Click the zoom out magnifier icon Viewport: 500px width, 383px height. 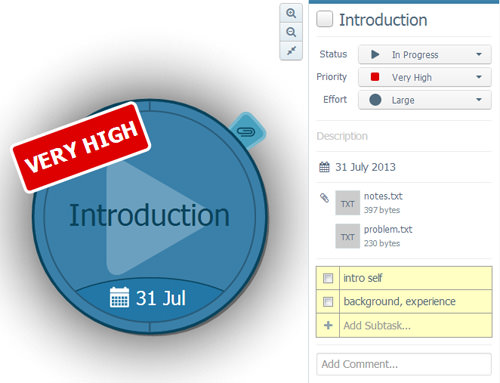point(291,32)
